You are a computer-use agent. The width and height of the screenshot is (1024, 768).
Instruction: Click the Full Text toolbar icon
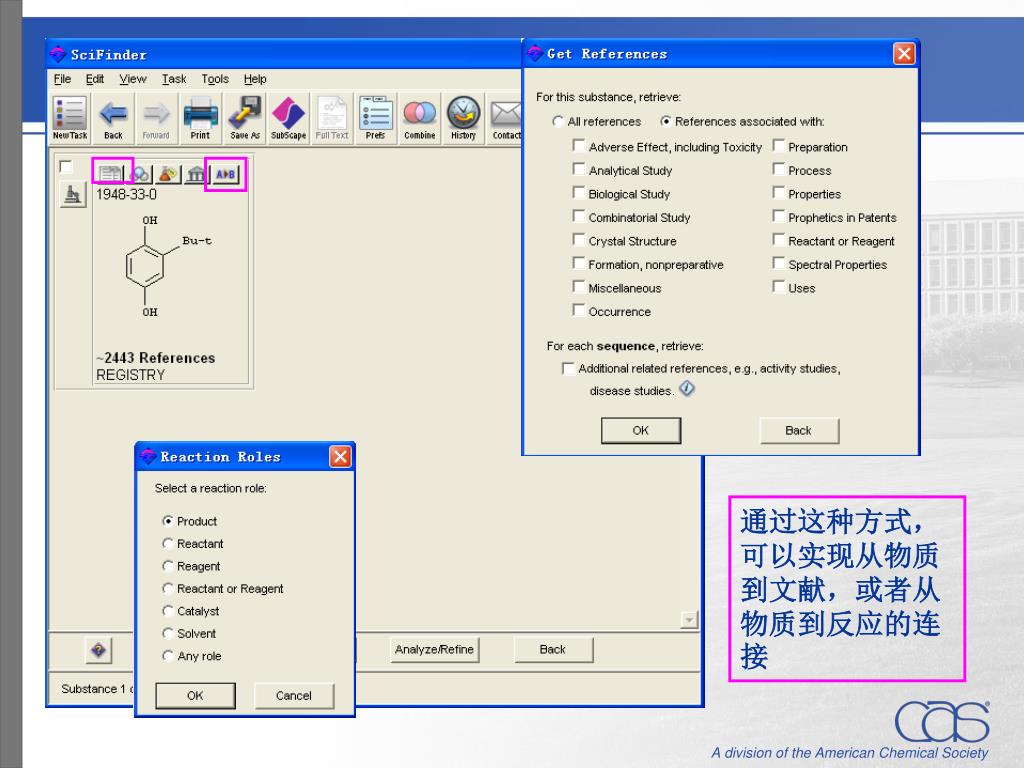[x=332, y=118]
